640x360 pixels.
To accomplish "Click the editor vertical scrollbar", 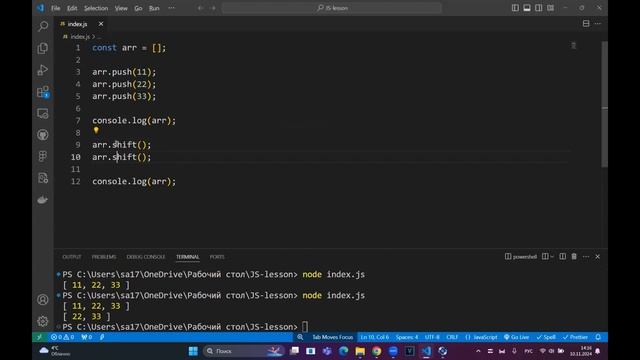I will click(x=604, y=104).
